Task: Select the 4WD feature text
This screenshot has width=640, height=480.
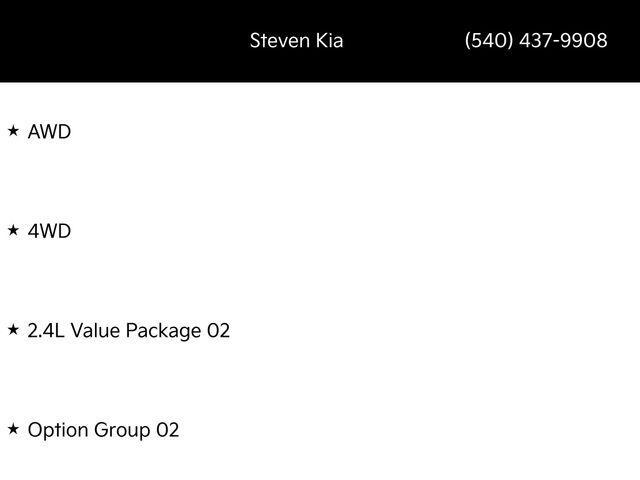Action: (49, 231)
